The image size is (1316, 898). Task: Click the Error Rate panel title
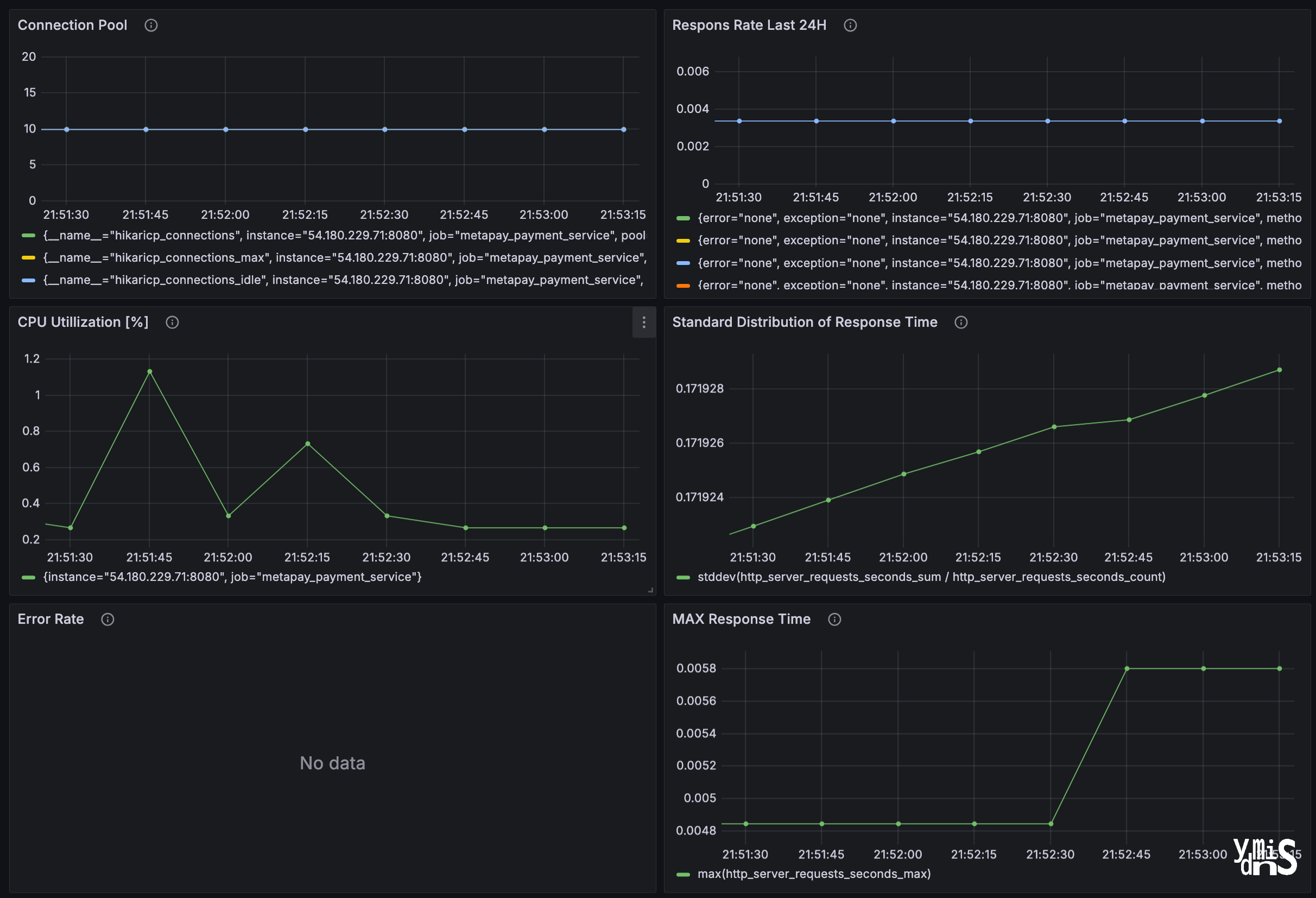50,619
